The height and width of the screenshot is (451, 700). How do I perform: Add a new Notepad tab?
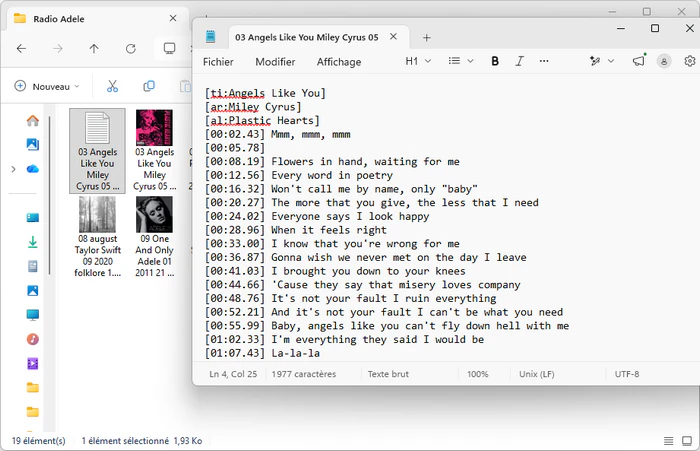pos(426,38)
